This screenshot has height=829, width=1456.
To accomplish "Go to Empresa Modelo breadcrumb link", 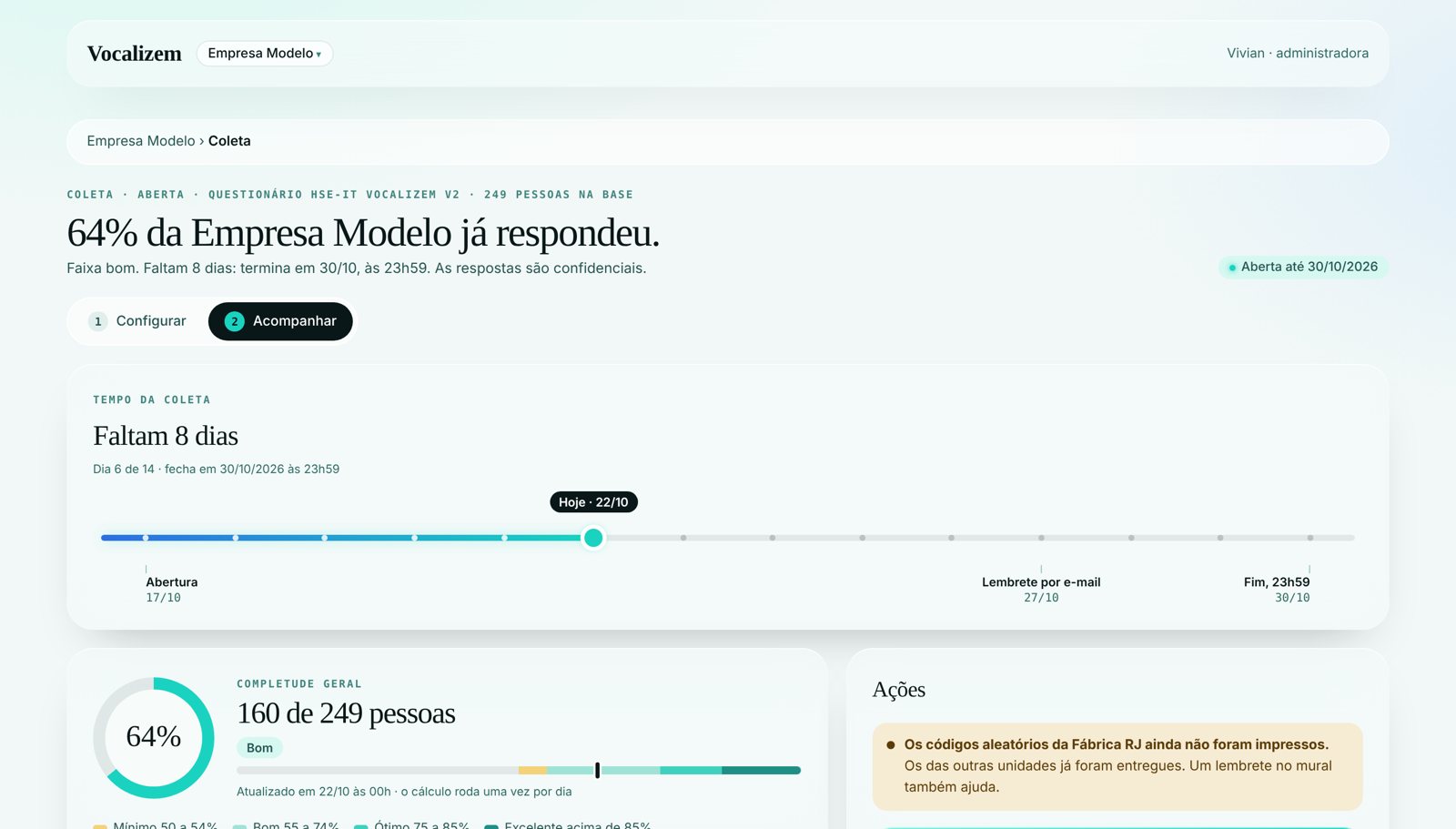I will click(x=141, y=141).
